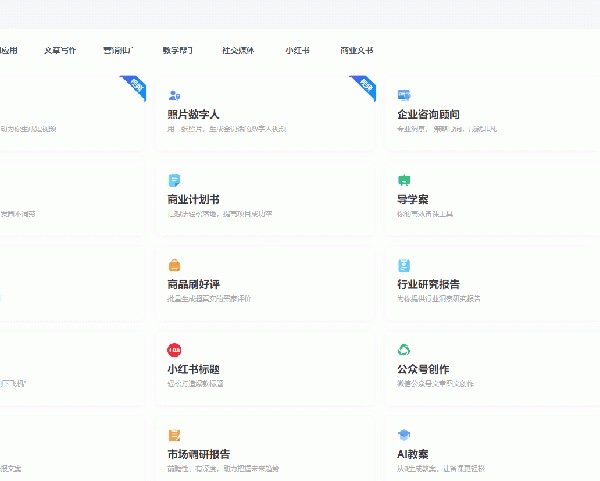The width and height of the screenshot is (600, 481).
Task: Select the red 小红书标题 icon
Action: coord(175,350)
